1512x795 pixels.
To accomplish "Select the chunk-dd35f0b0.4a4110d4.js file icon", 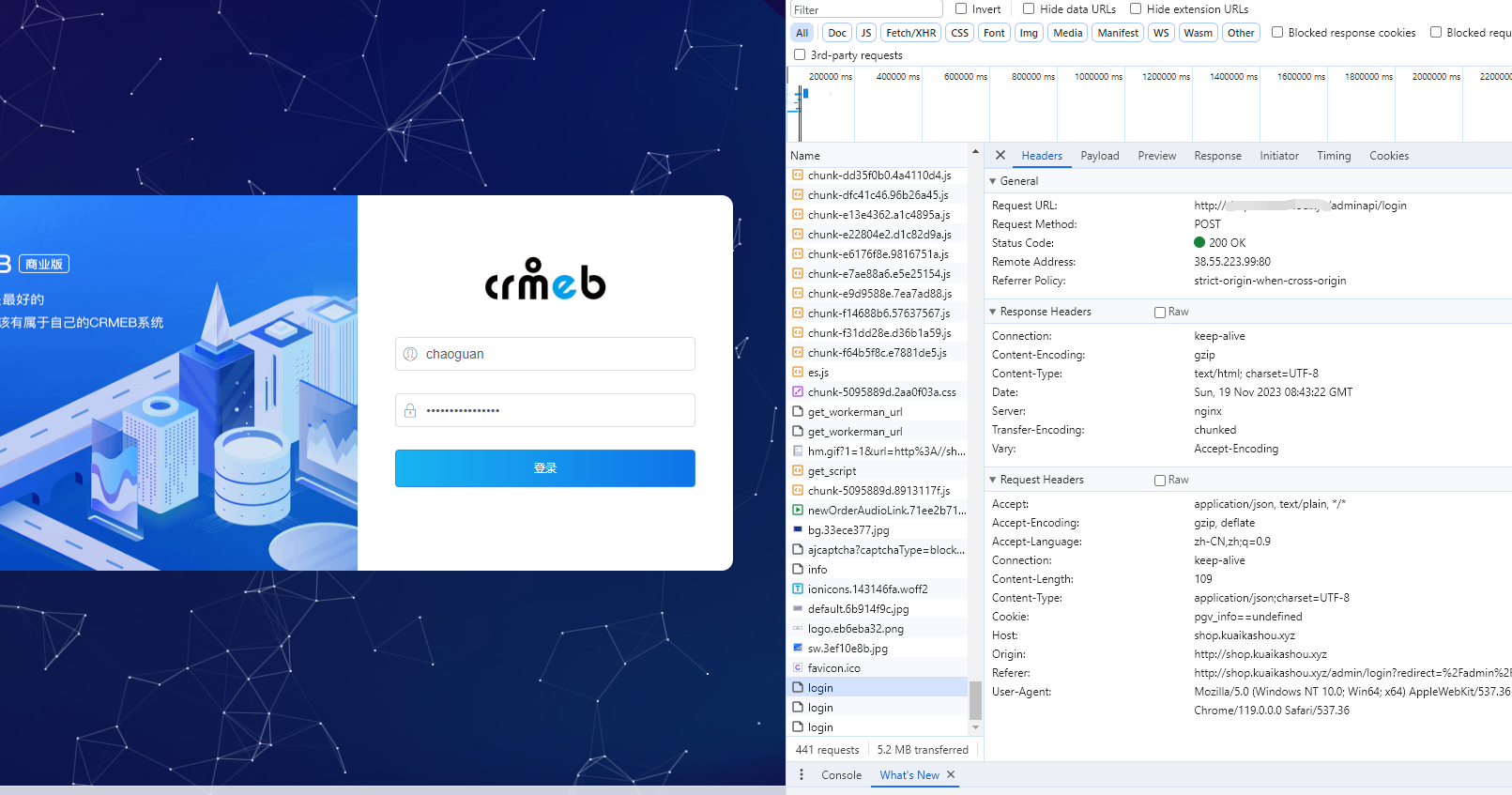I will [x=798, y=175].
